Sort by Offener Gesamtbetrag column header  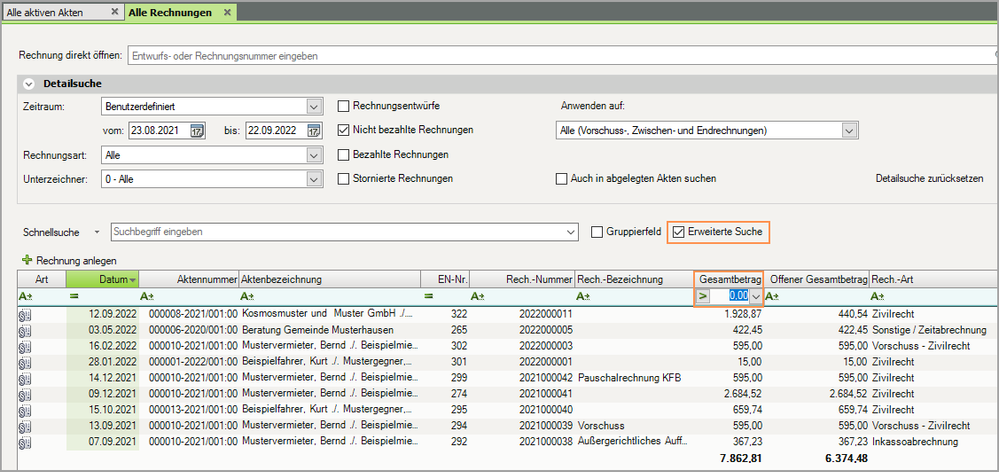coord(817,280)
